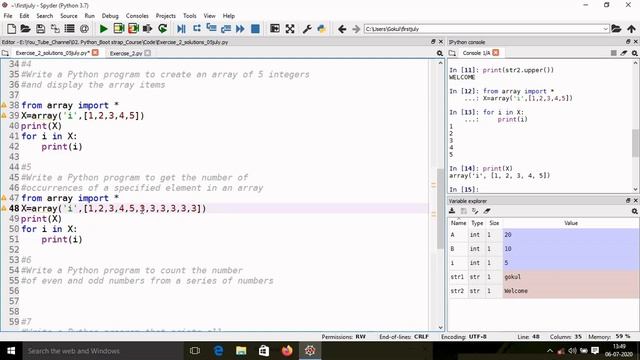Close the Exercise_2.py tab

coord(147,53)
